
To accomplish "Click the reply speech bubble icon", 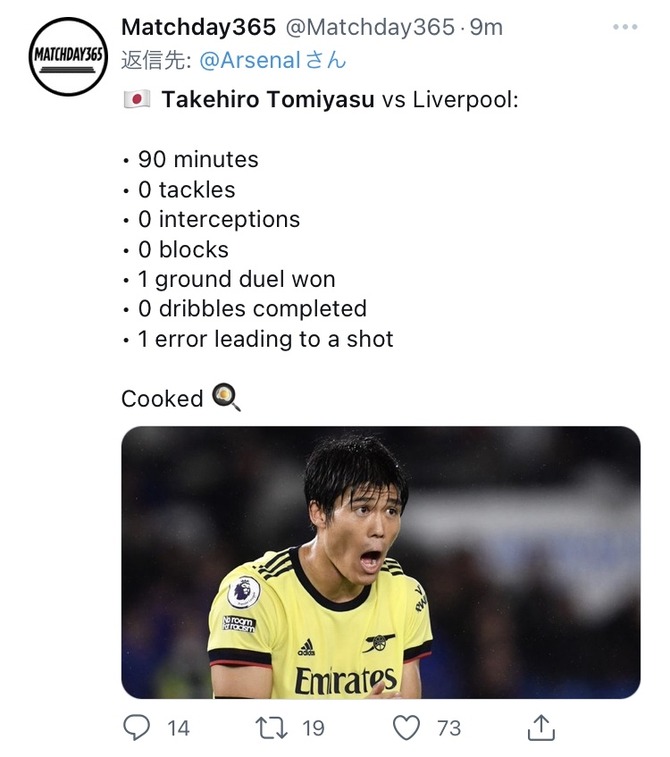I will click(x=136, y=727).
